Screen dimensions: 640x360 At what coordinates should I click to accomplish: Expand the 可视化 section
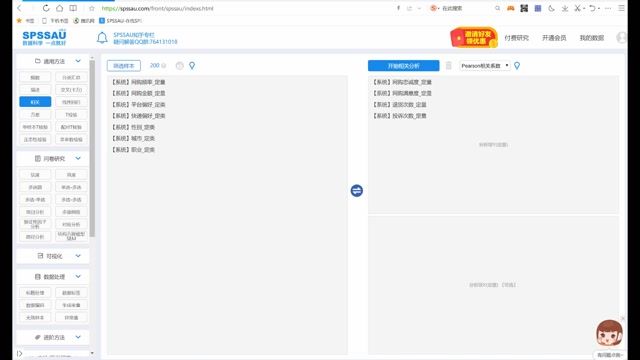point(53,256)
